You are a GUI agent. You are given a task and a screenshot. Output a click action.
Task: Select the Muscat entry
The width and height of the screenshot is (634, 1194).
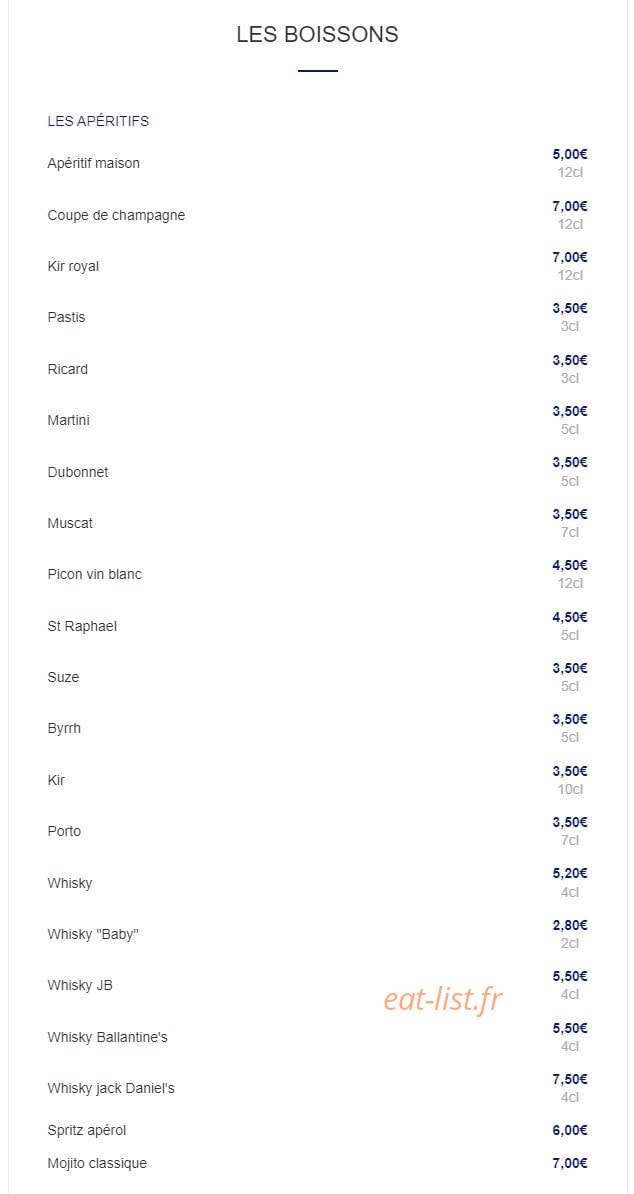[x=70, y=523]
